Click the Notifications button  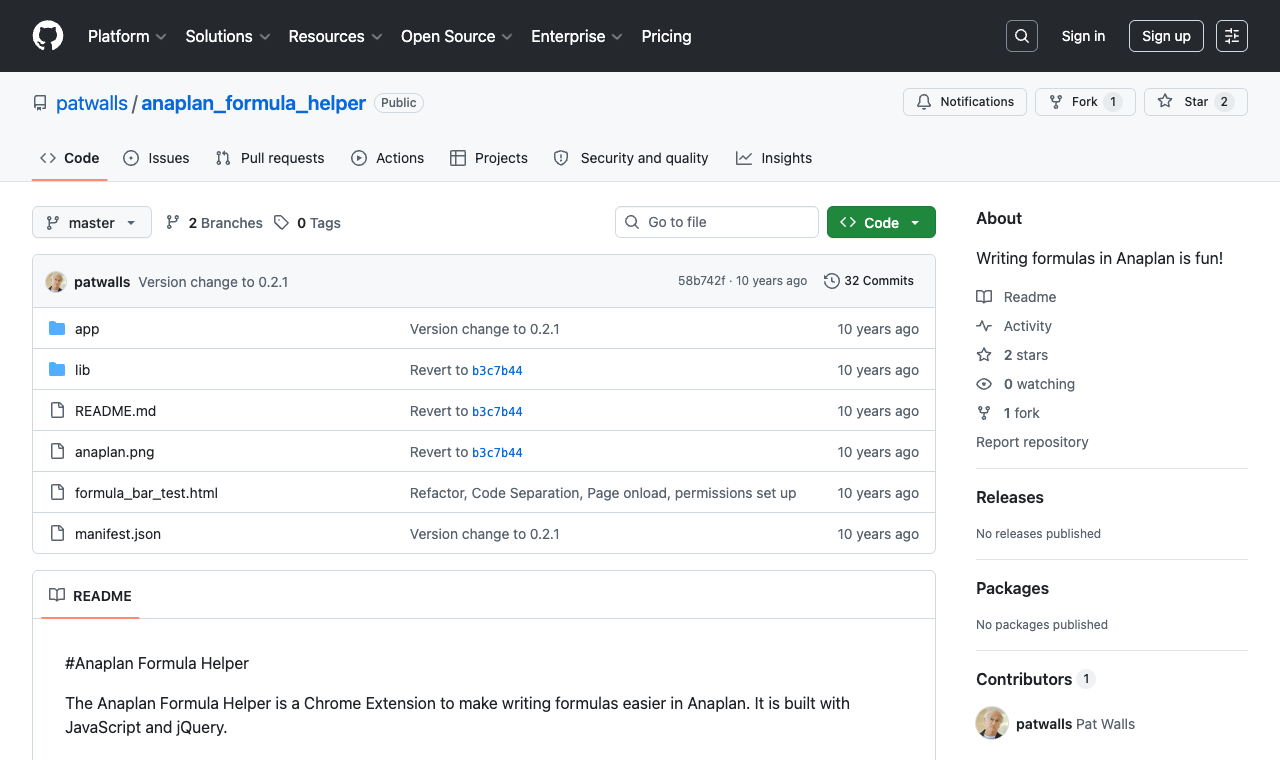coord(965,102)
